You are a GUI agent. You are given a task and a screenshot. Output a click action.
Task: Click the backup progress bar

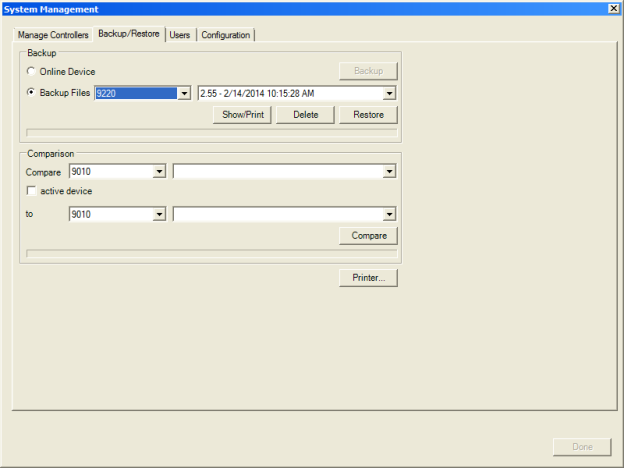click(x=211, y=132)
